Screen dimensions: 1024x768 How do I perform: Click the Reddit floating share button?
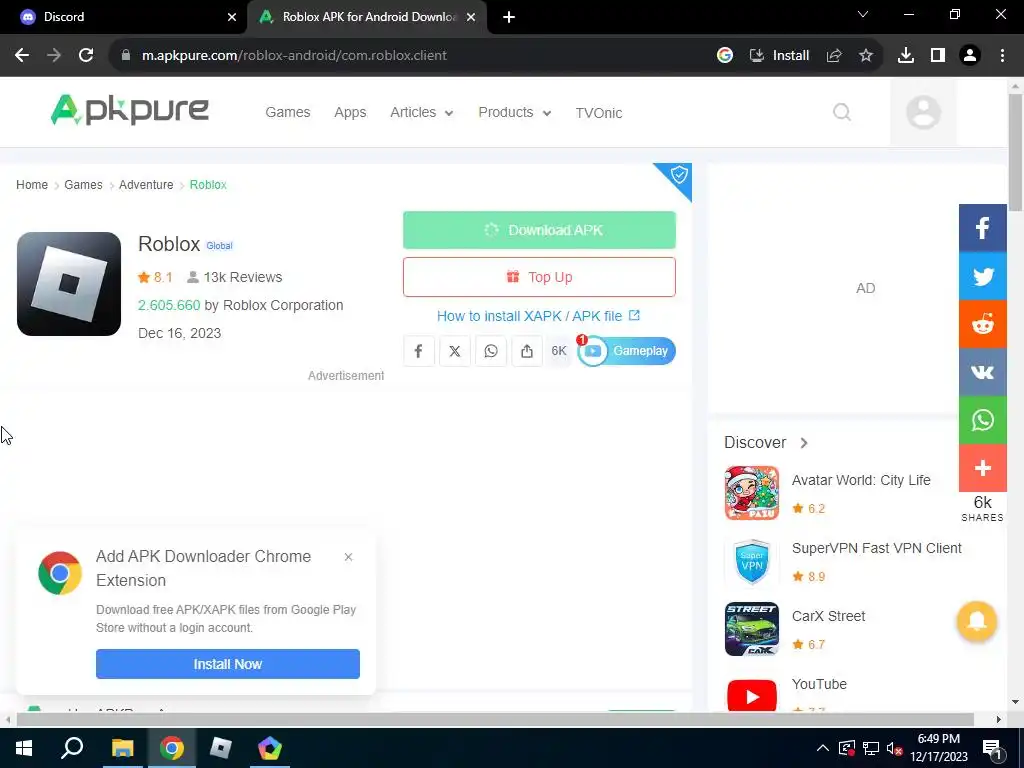982,325
